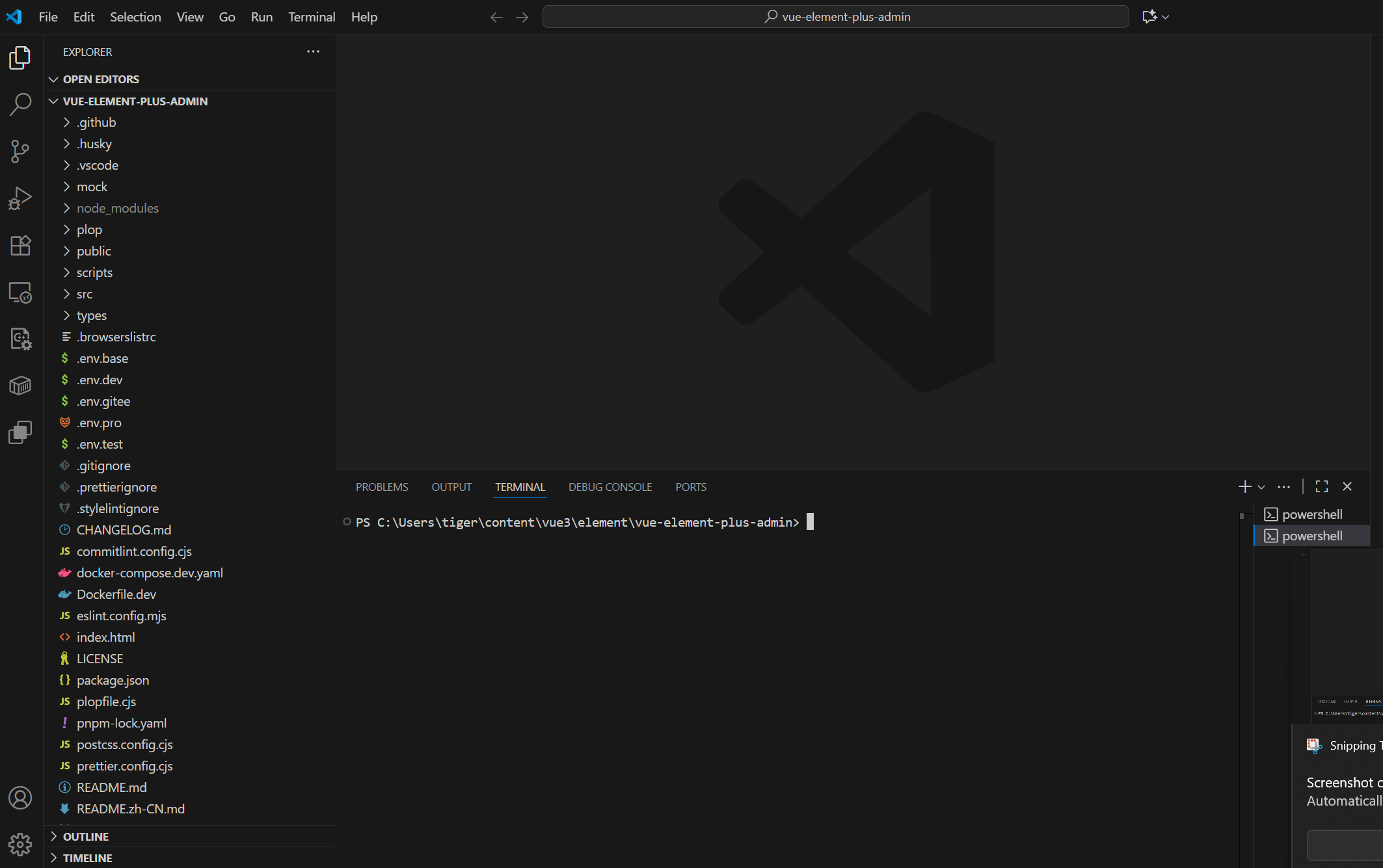The image size is (1383, 868).
Task: Open the Edit menu
Action: click(84, 17)
